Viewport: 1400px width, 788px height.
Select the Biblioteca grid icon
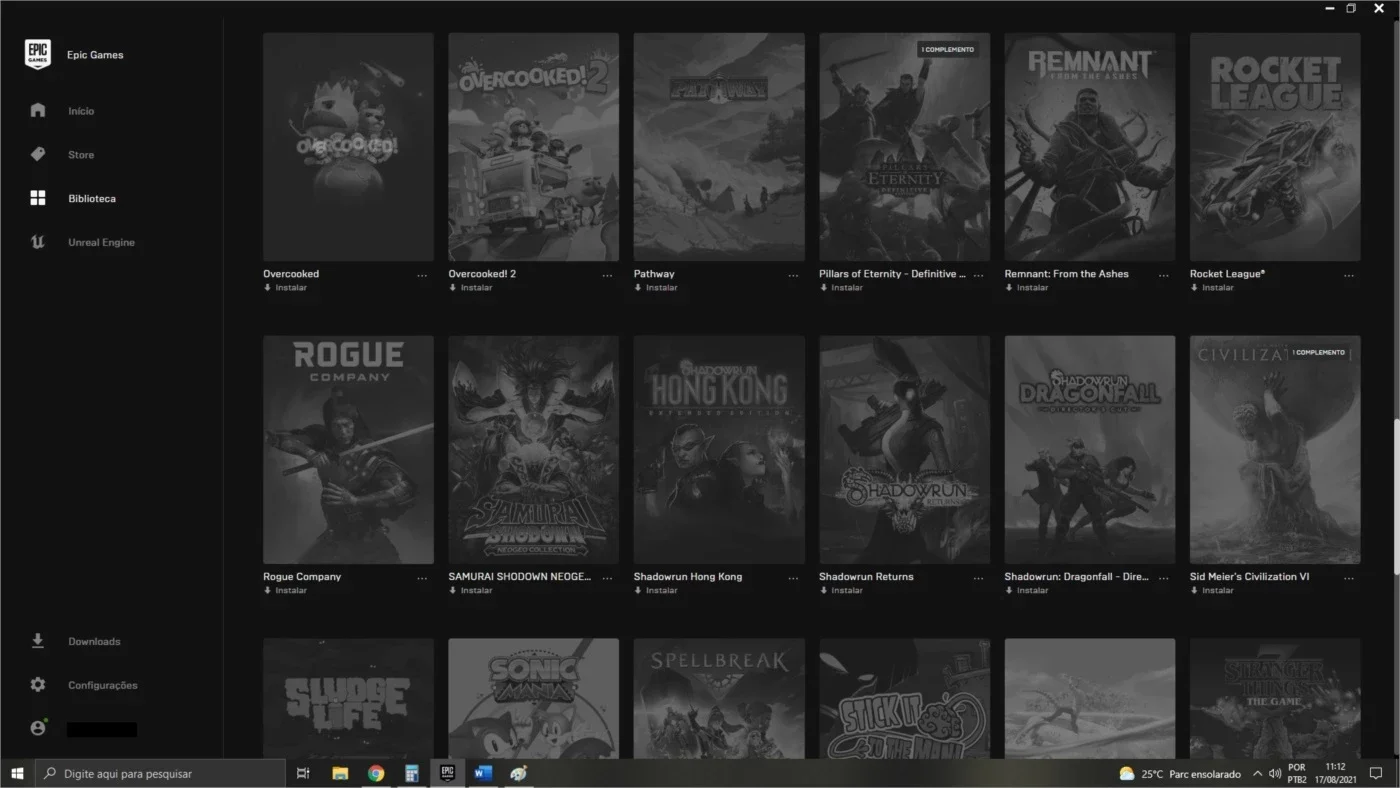[38, 198]
